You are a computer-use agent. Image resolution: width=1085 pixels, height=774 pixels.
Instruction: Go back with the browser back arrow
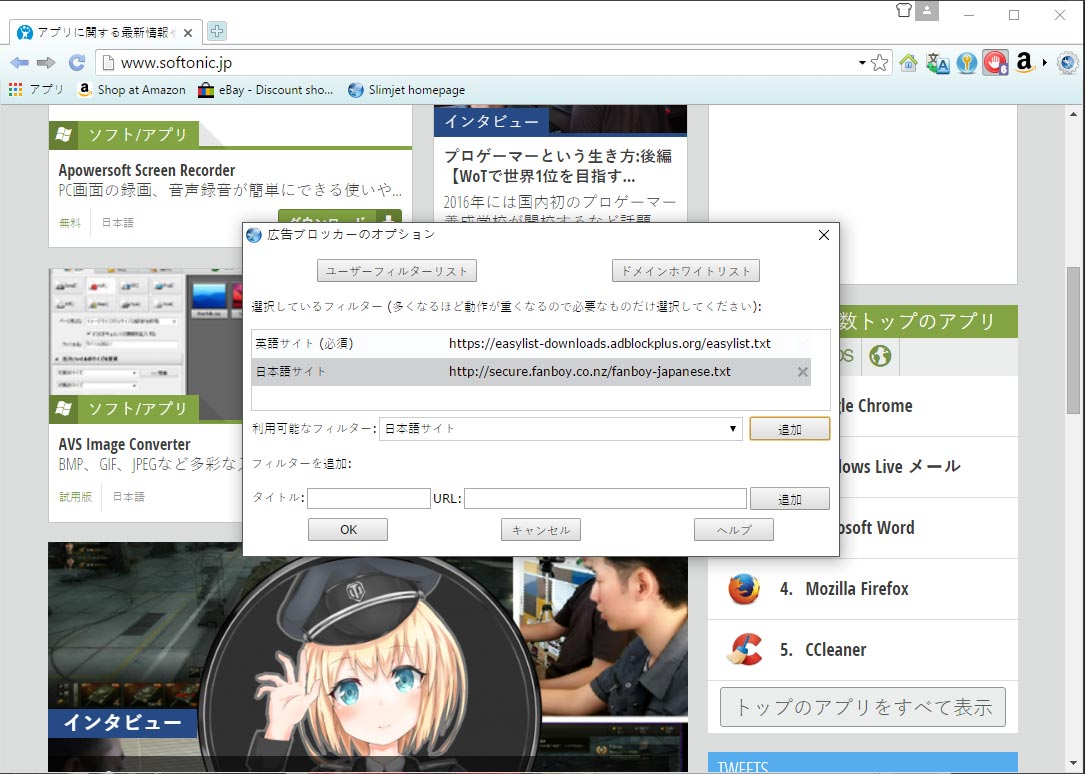(19, 63)
